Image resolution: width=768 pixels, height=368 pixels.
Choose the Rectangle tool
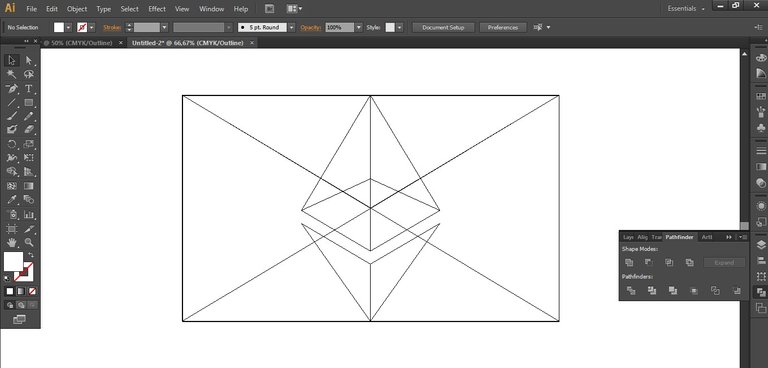coord(29,102)
